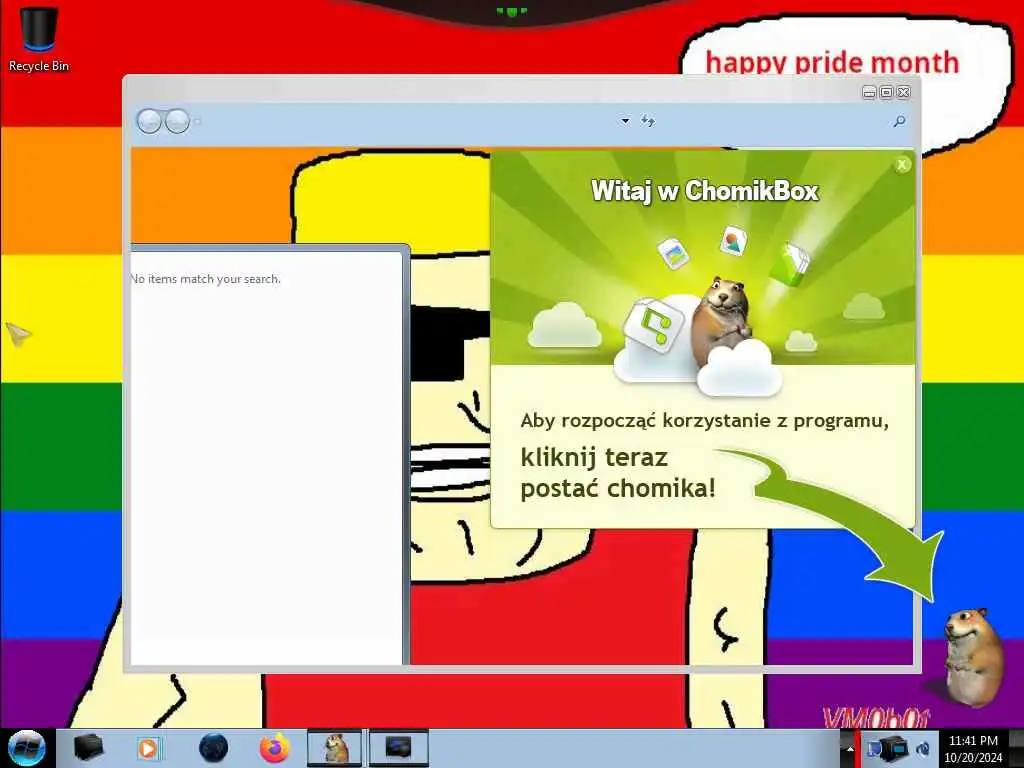1024x768 pixels.
Task: Expand the address bar history dropdown arrow
Action: coord(625,121)
